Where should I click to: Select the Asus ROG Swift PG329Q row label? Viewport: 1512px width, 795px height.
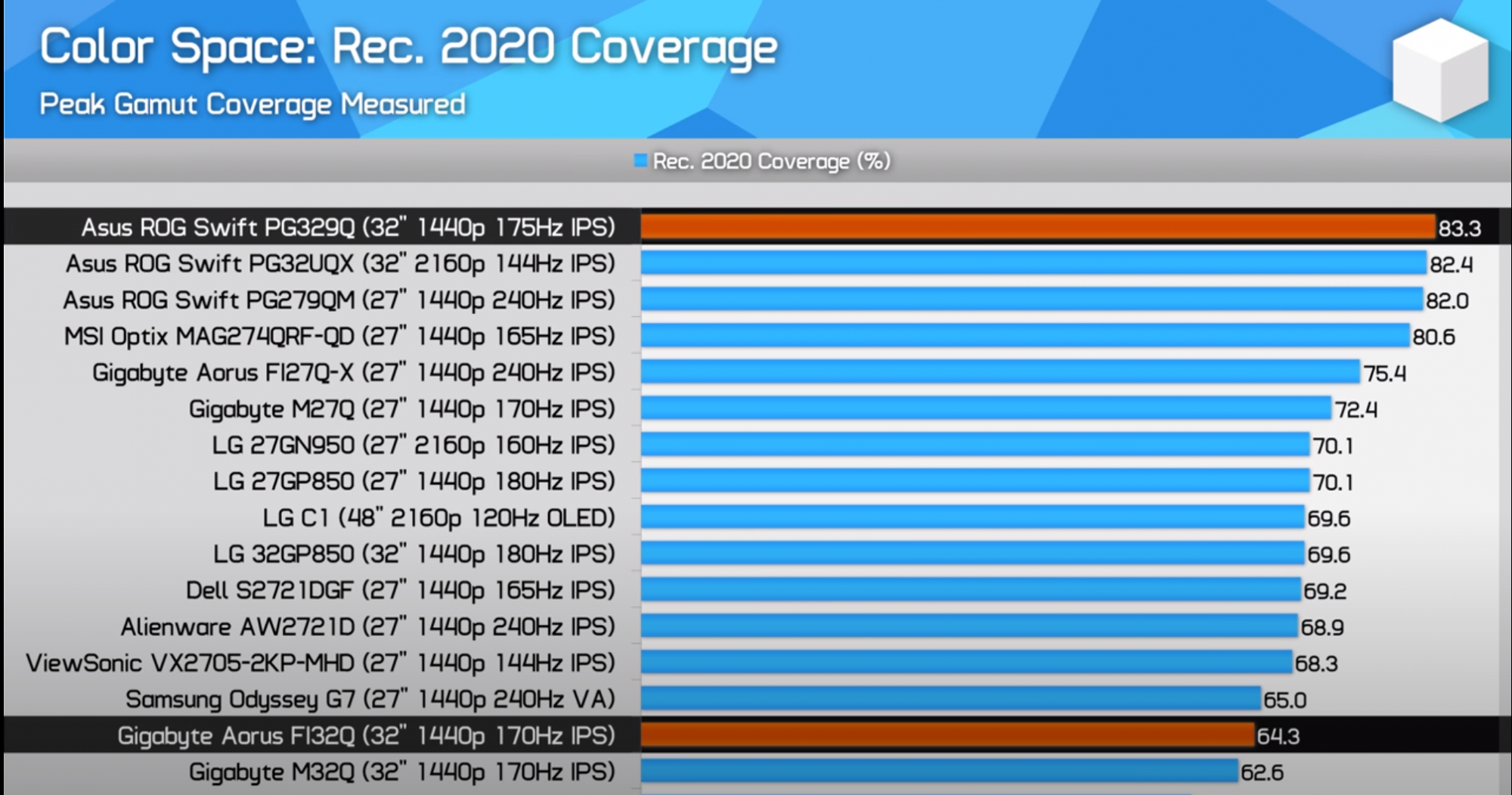[348, 228]
